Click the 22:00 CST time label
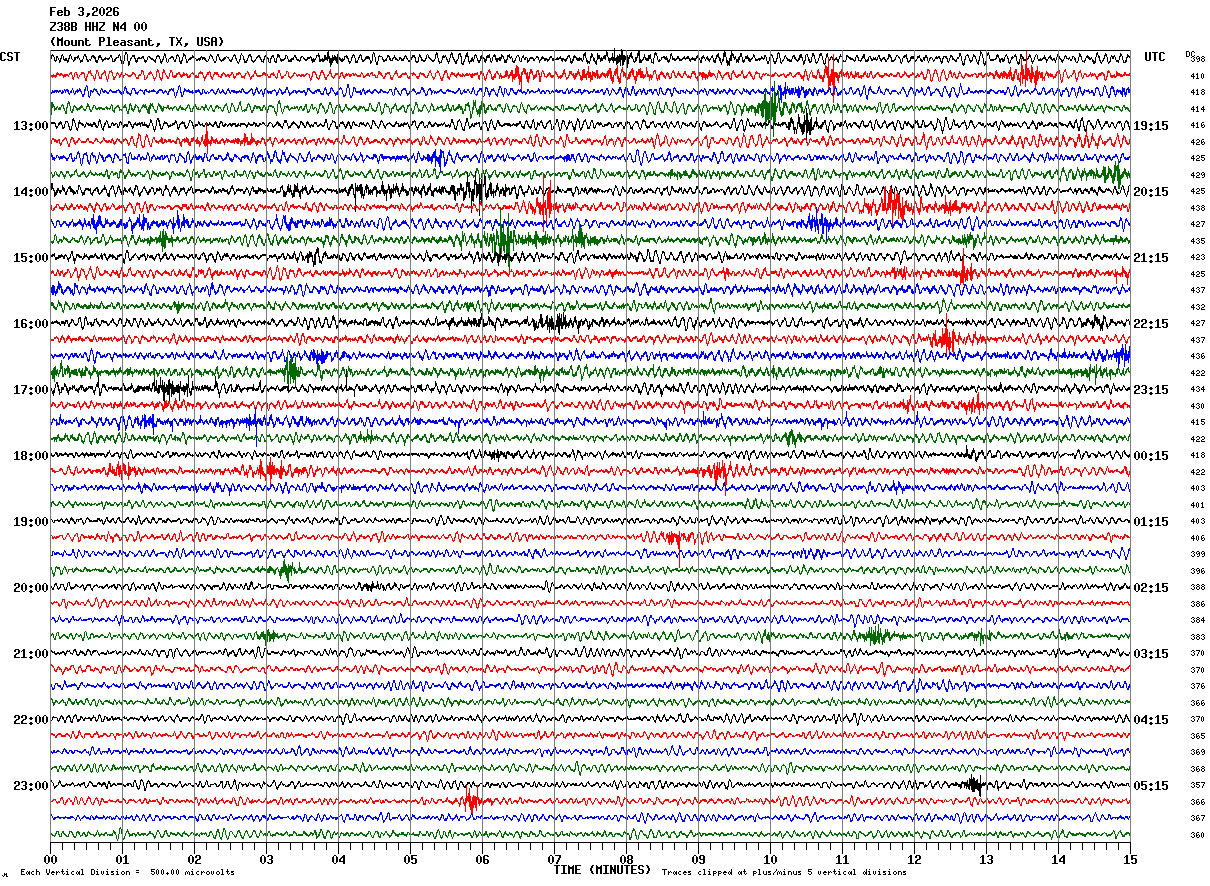 (x=30, y=720)
